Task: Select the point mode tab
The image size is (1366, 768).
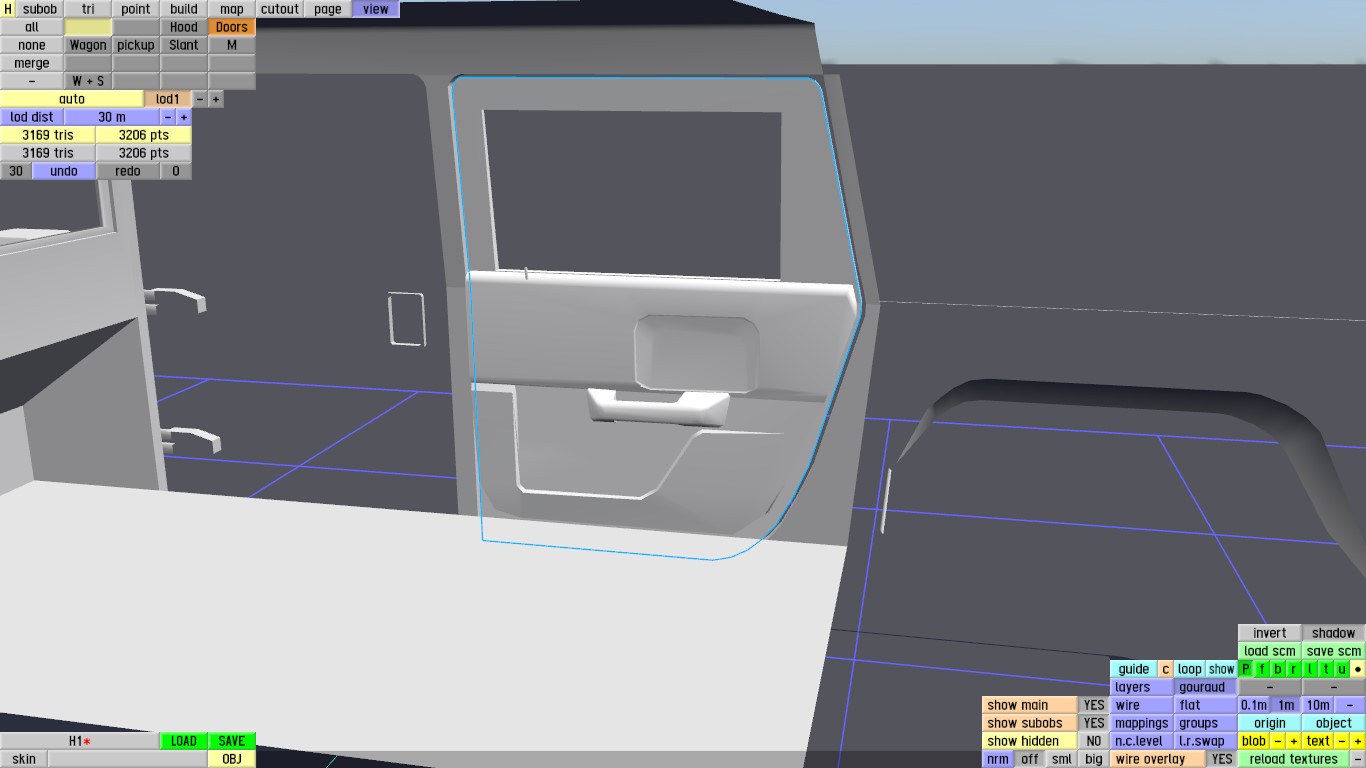Action: (x=136, y=9)
